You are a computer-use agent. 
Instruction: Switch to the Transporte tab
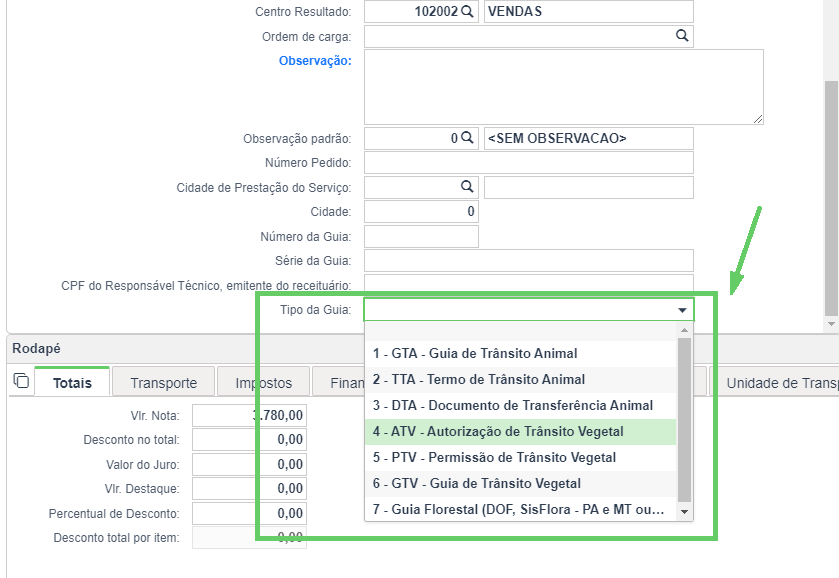pos(164,382)
